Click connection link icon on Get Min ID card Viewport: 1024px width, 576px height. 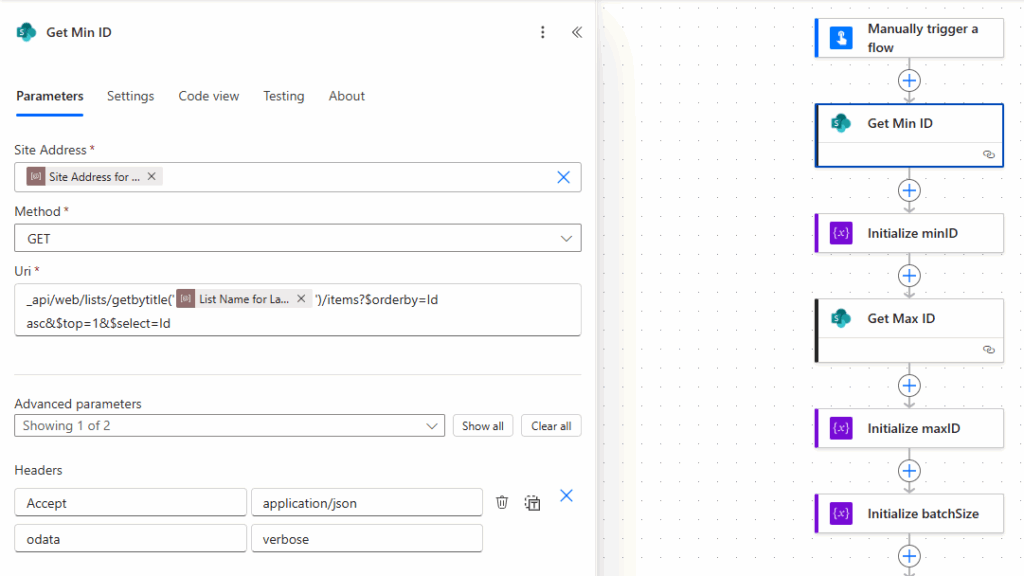(x=989, y=155)
